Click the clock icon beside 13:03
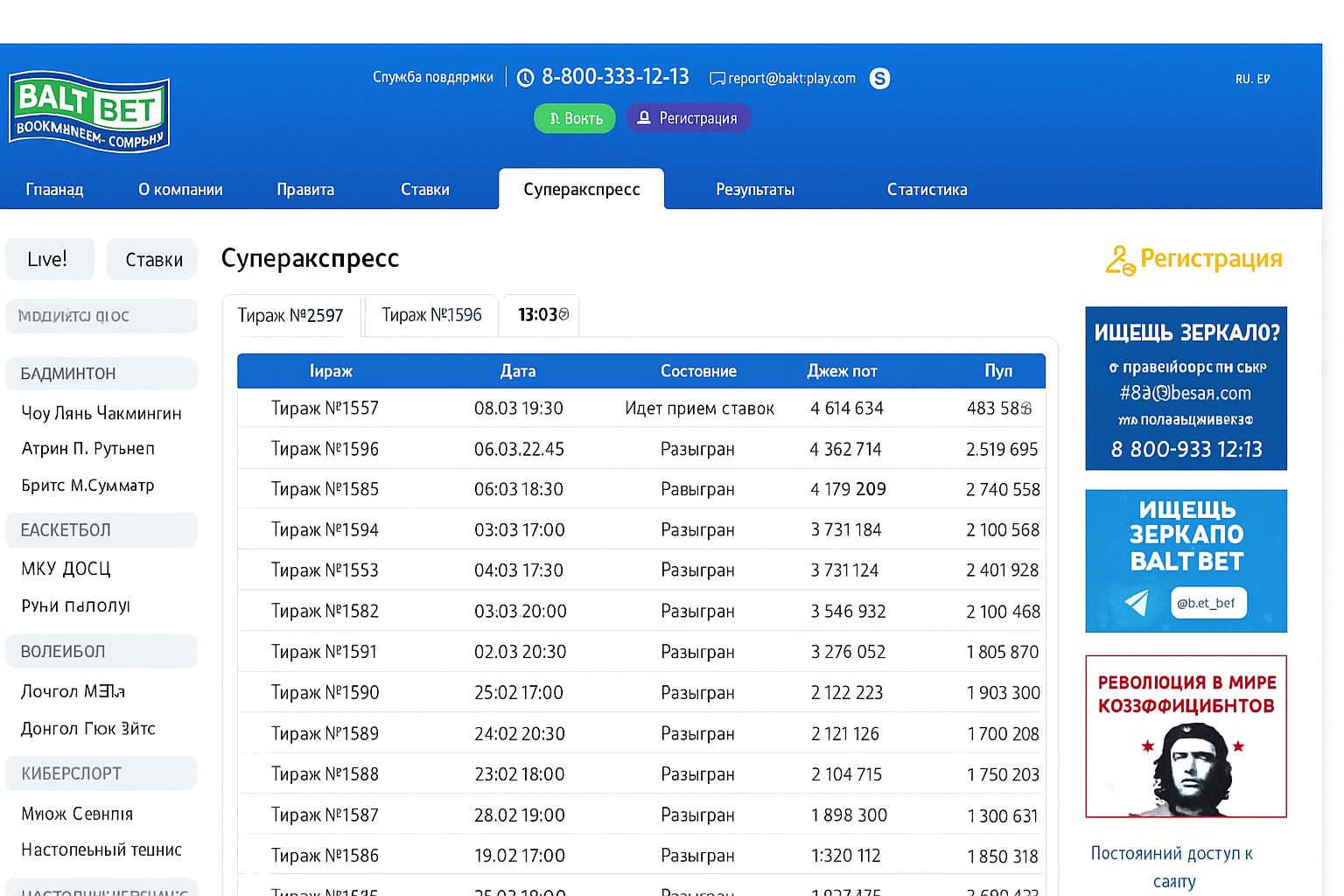 [x=563, y=314]
